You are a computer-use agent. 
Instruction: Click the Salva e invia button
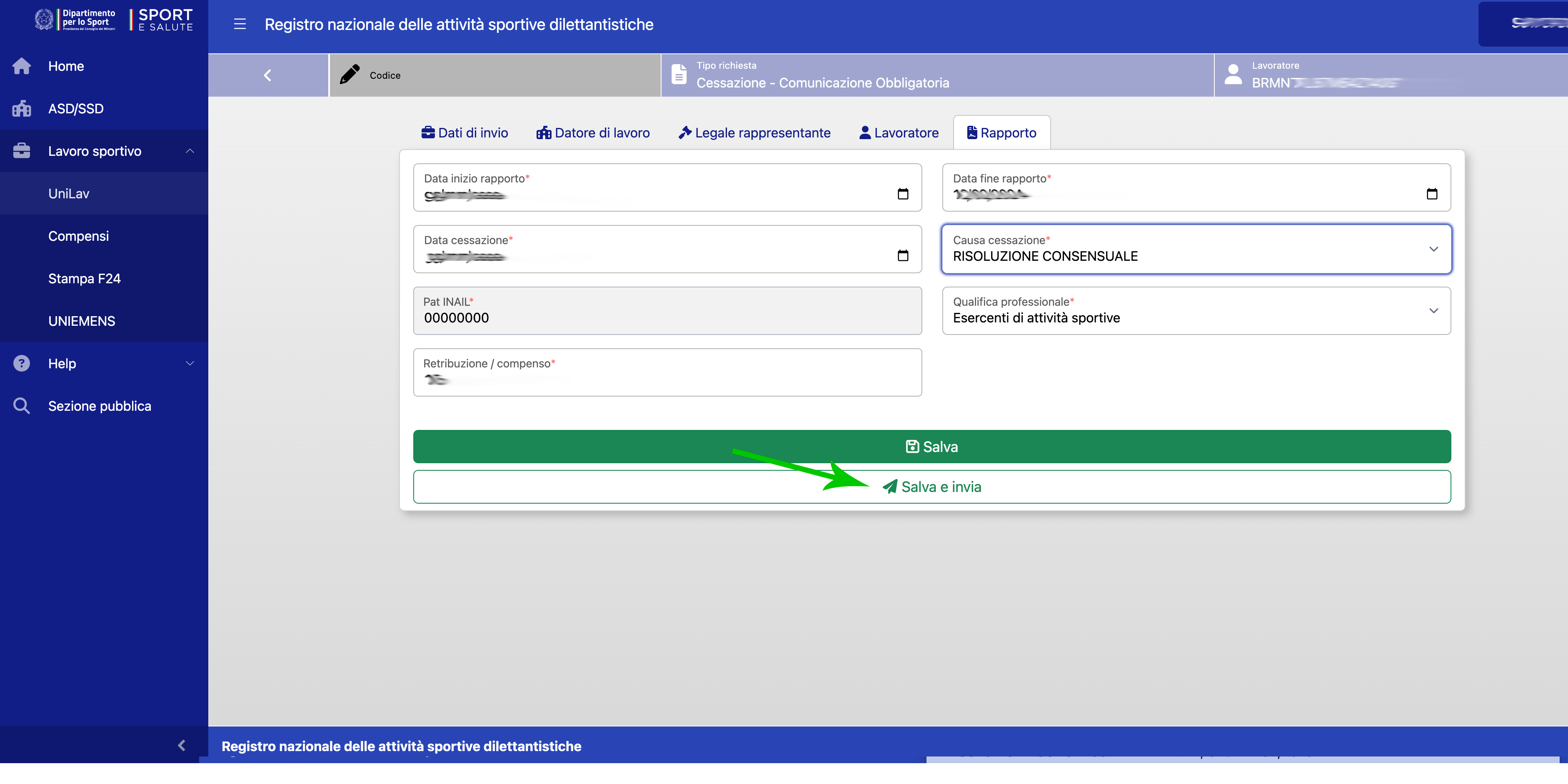[931, 486]
